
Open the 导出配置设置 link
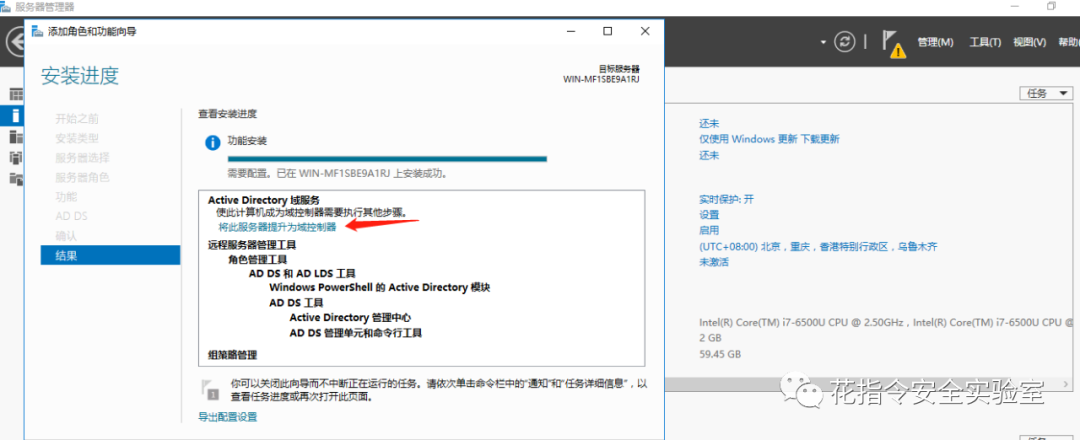(x=227, y=417)
